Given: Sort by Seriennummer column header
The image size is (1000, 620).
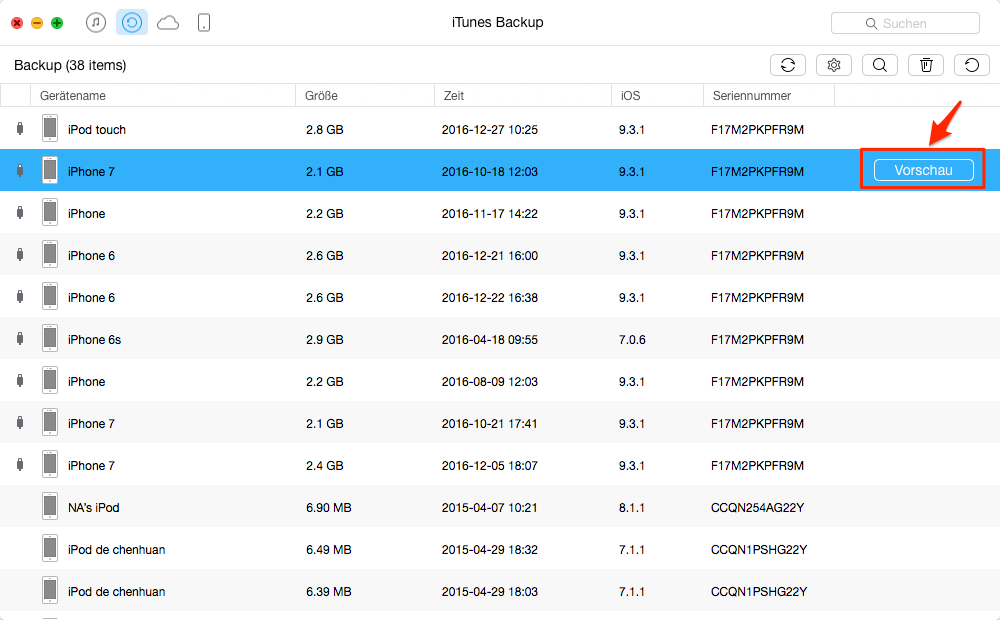Looking at the screenshot, I should click(768, 96).
